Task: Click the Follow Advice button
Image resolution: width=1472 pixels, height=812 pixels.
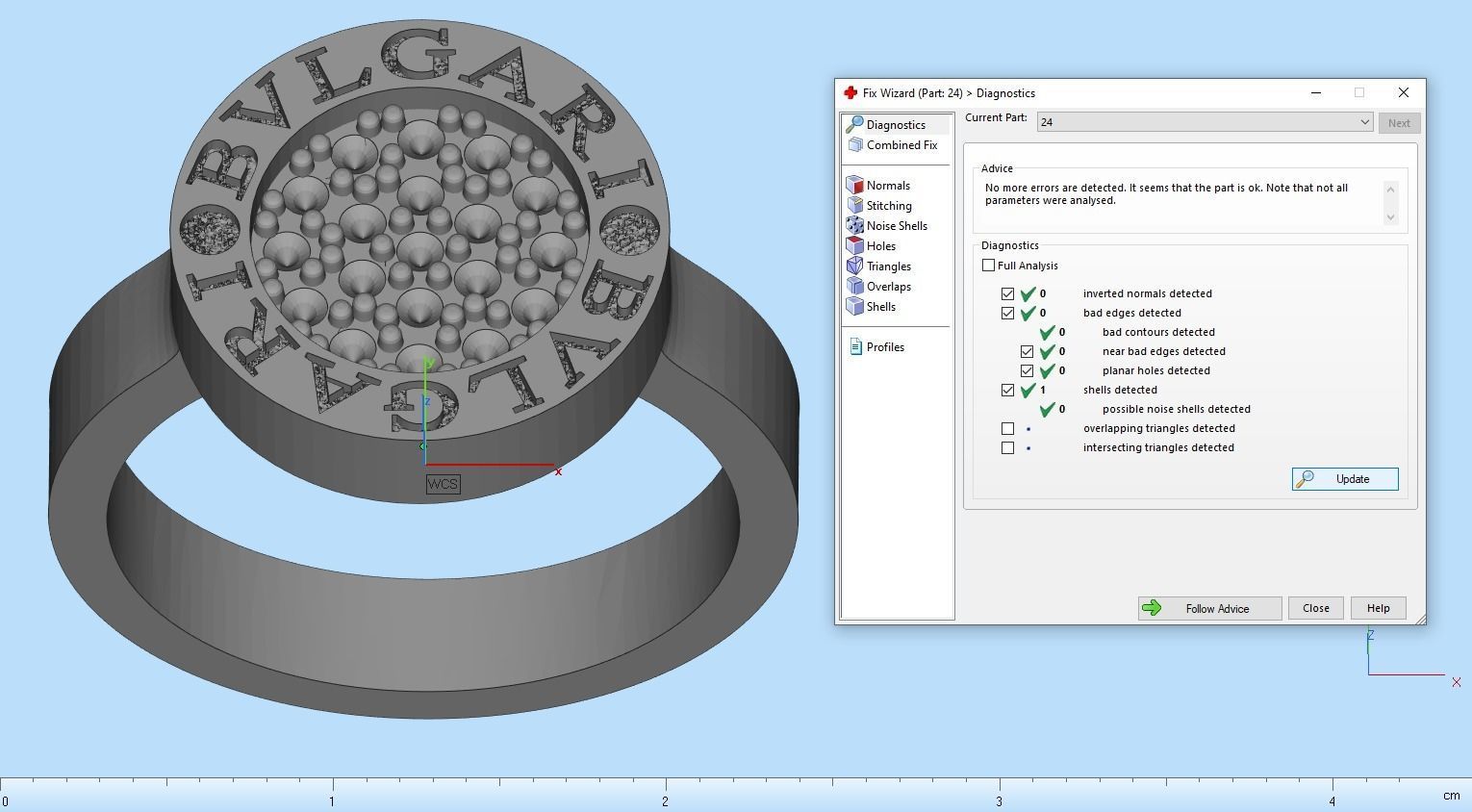Action: (1209, 608)
